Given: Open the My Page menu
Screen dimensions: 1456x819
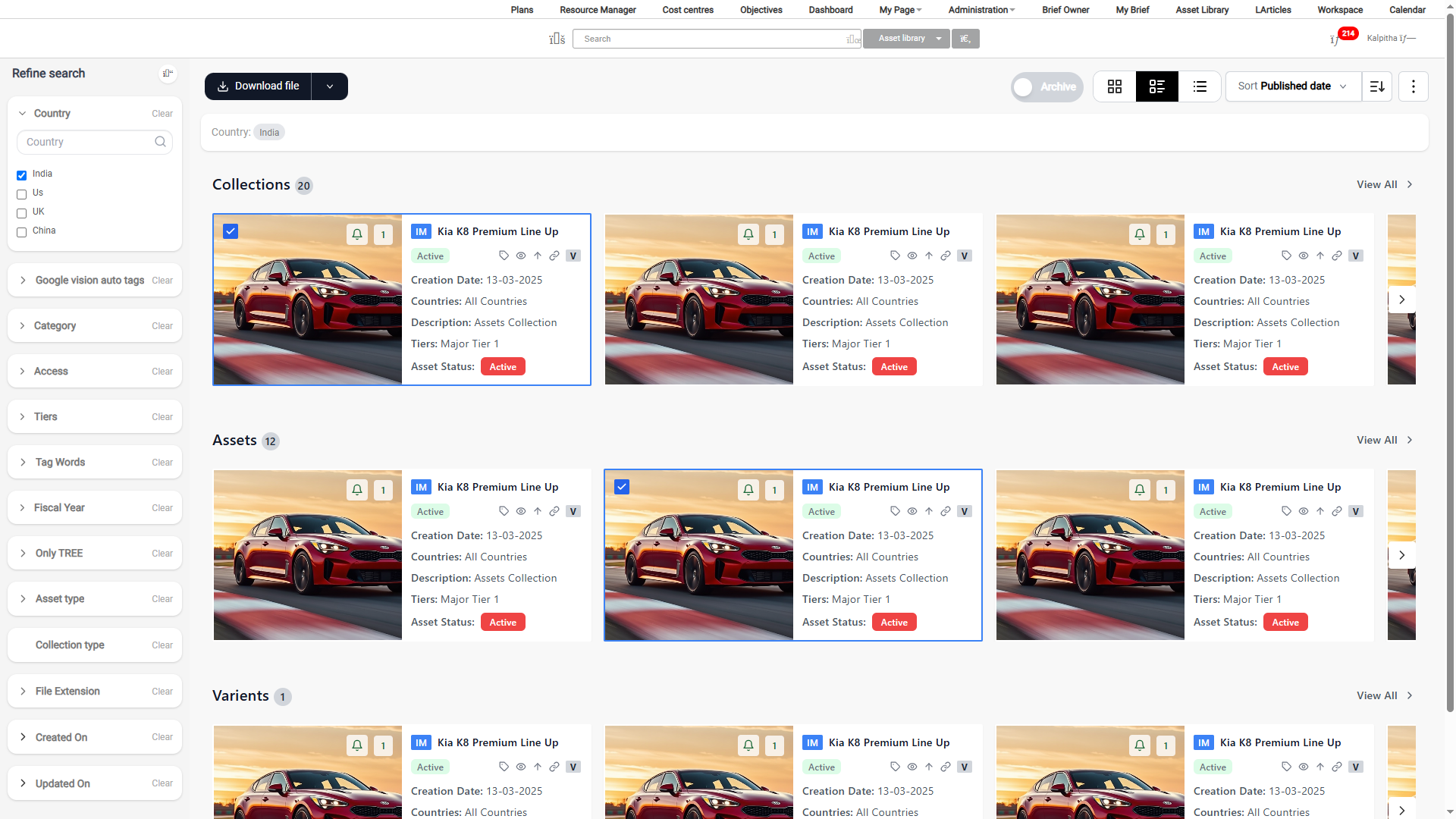Looking at the screenshot, I should [900, 10].
